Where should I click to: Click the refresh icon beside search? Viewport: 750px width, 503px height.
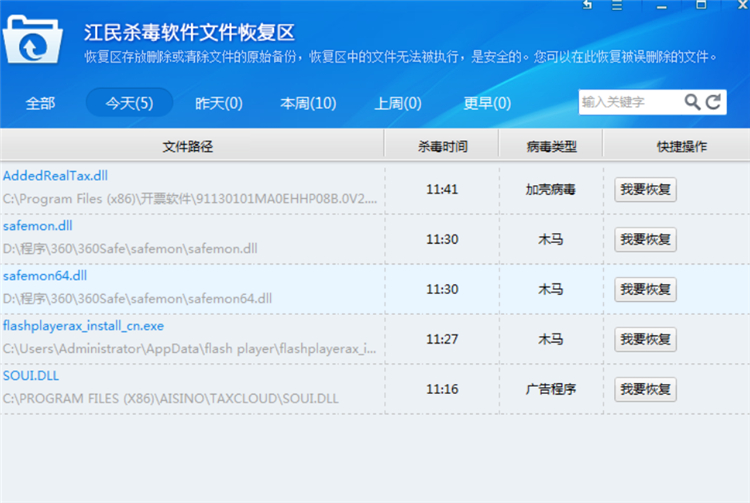pos(713,102)
